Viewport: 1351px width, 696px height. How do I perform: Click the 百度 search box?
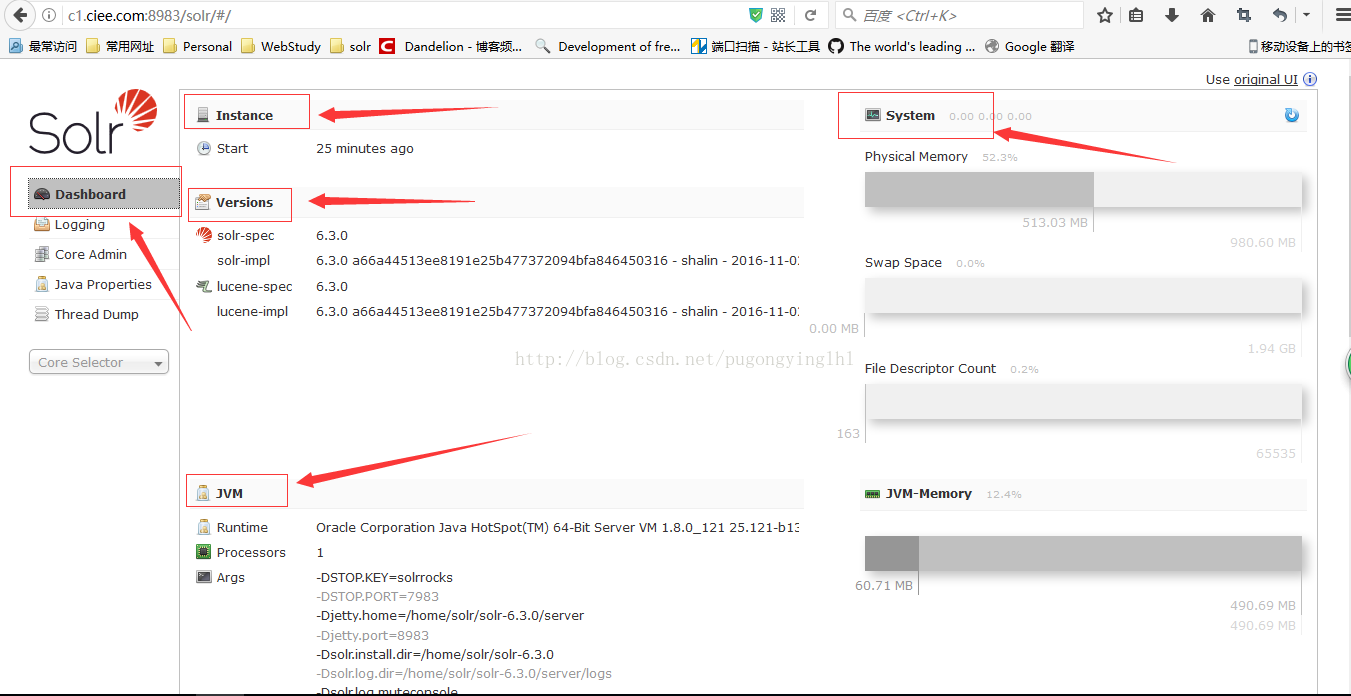coord(960,15)
